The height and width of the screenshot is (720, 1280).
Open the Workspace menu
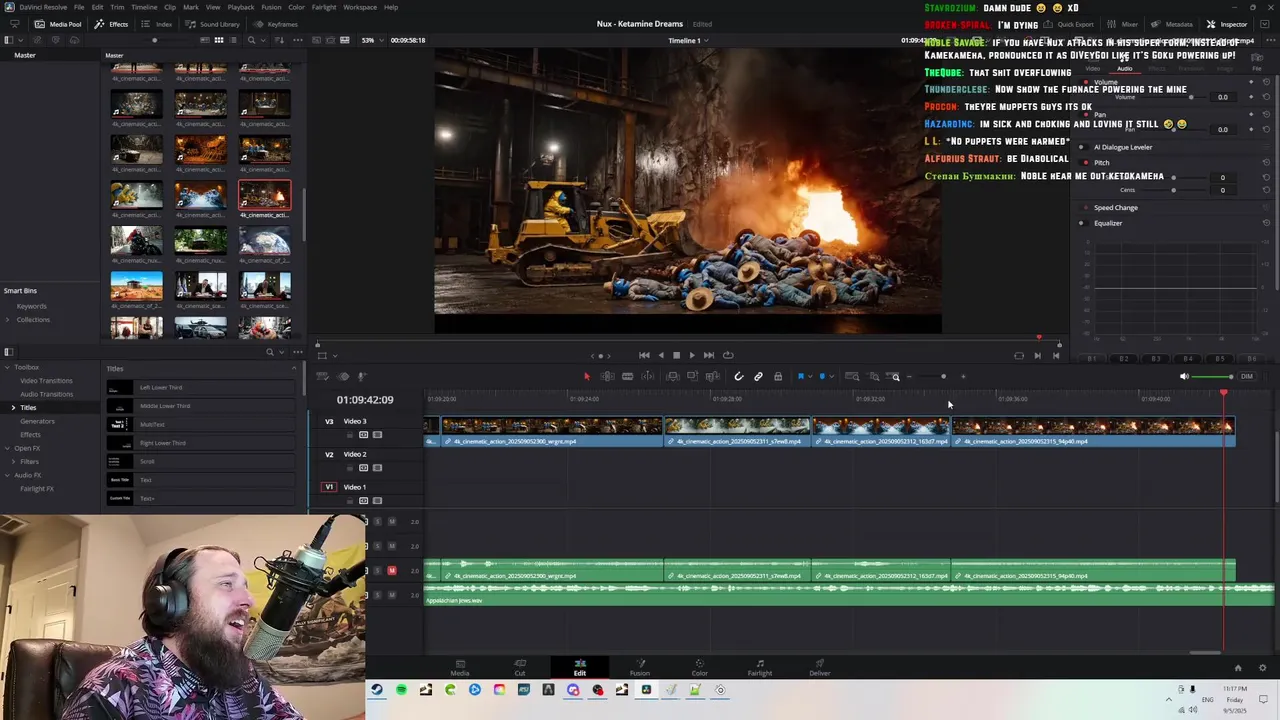(360, 7)
